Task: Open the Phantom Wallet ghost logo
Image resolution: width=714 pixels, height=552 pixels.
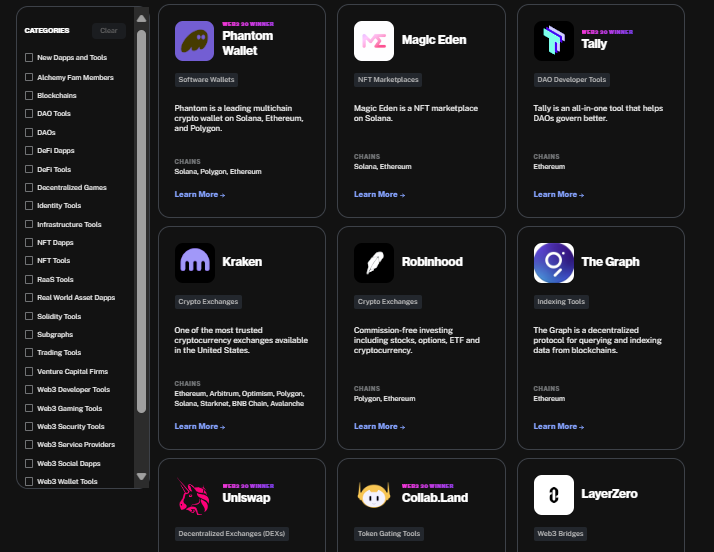Action: point(194,41)
